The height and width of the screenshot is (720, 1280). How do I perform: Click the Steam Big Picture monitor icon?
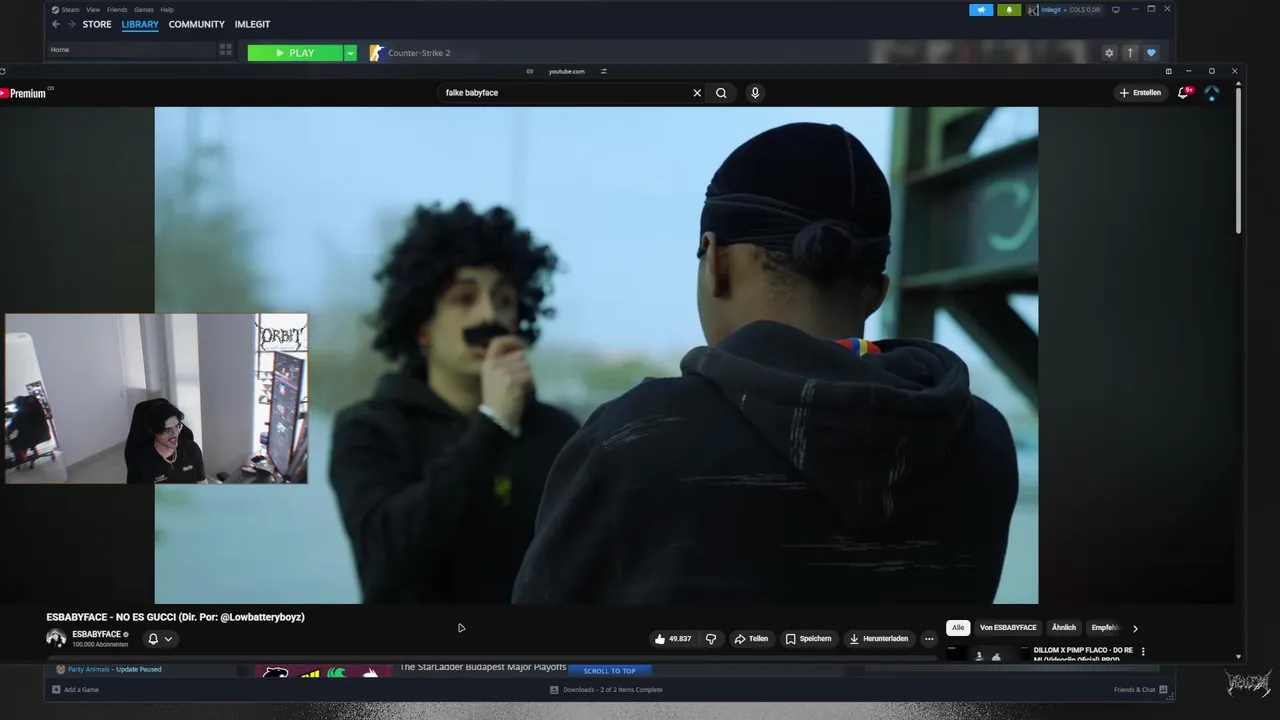tap(1116, 10)
